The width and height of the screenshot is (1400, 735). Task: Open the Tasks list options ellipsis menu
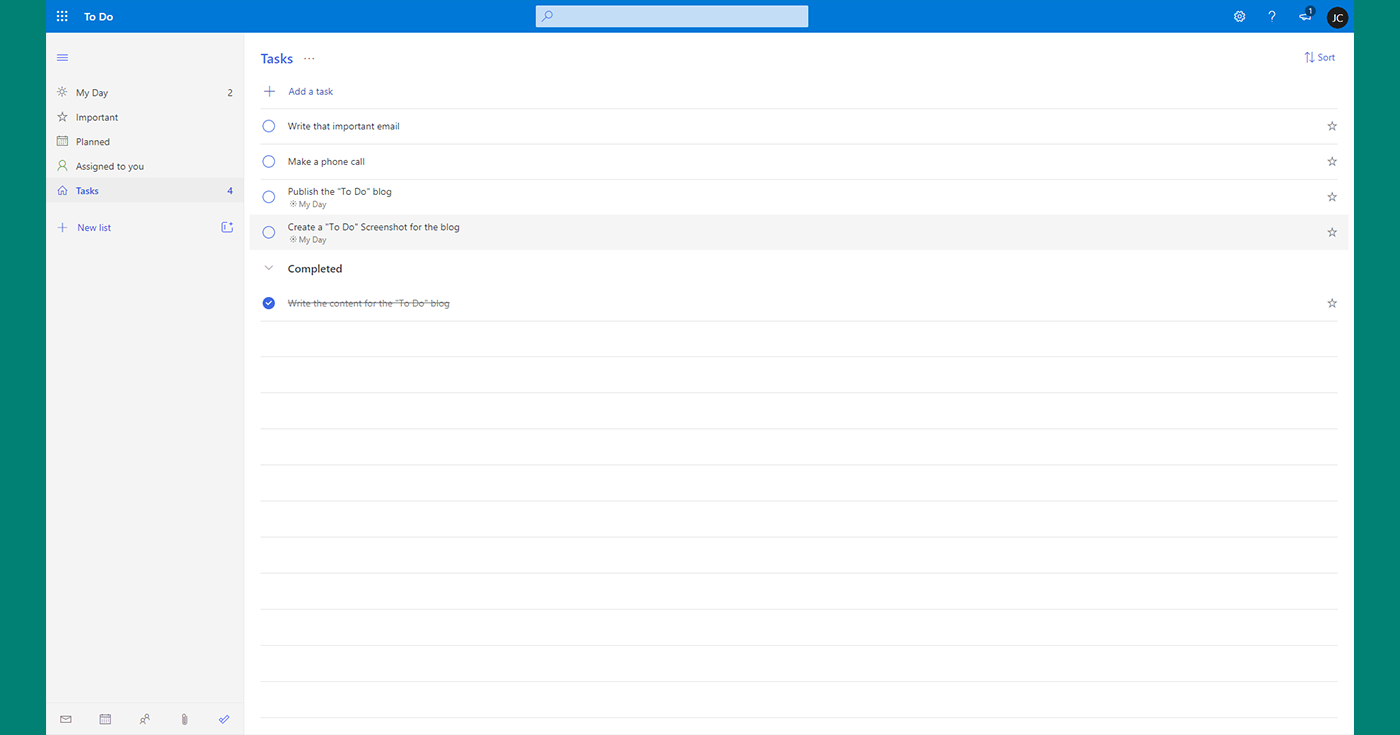pyautogui.click(x=309, y=59)
